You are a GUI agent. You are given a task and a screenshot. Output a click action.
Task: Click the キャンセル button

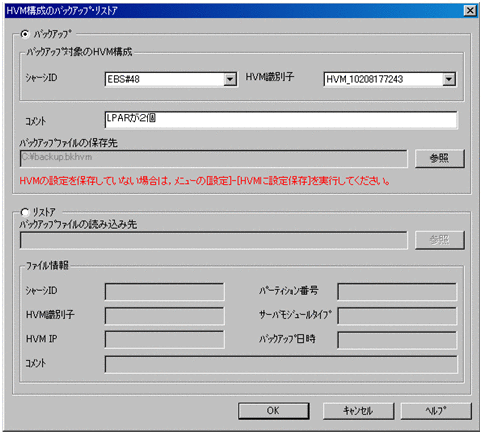[358, 411]
